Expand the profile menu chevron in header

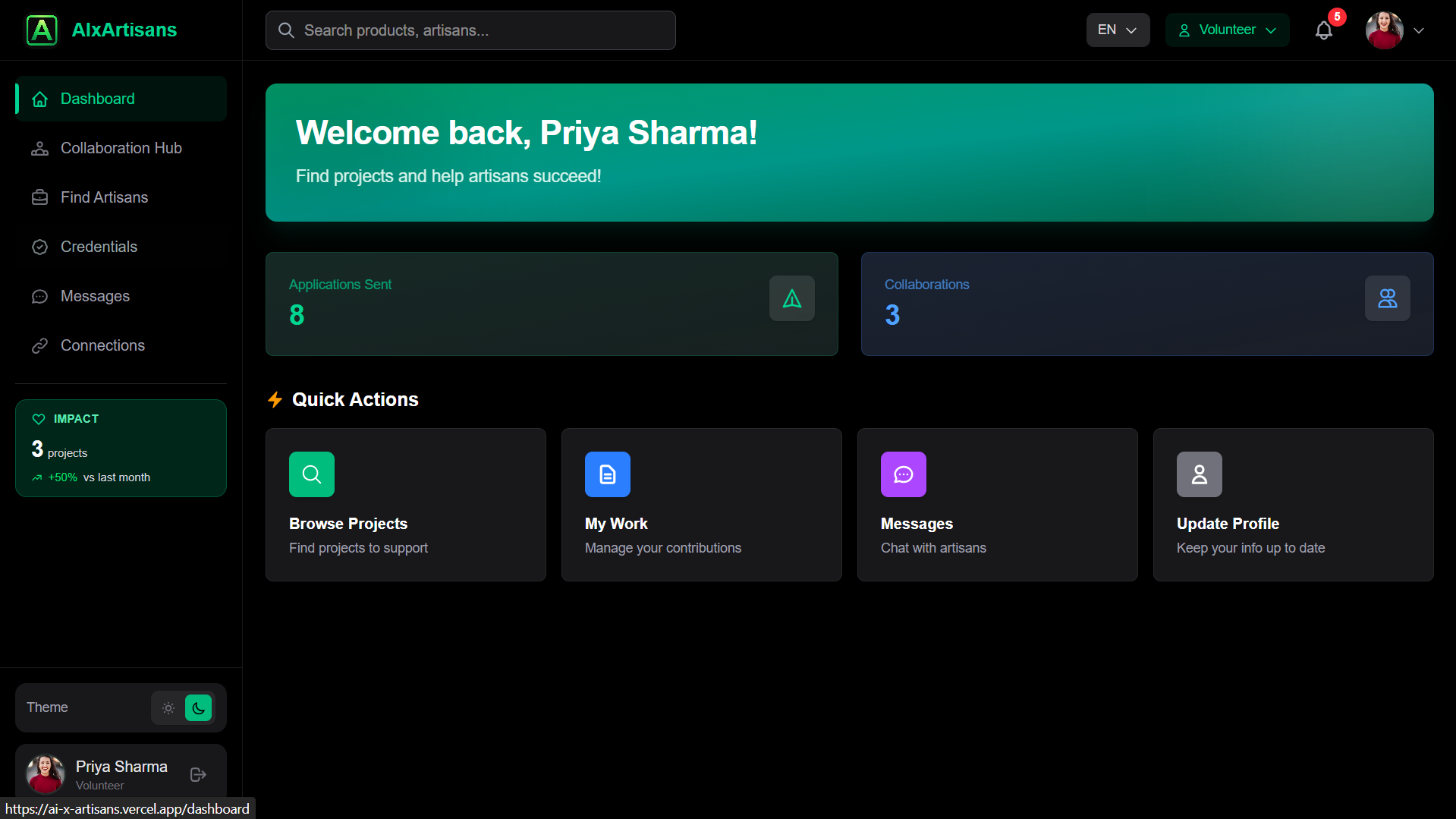click(x=1419, y=31)
